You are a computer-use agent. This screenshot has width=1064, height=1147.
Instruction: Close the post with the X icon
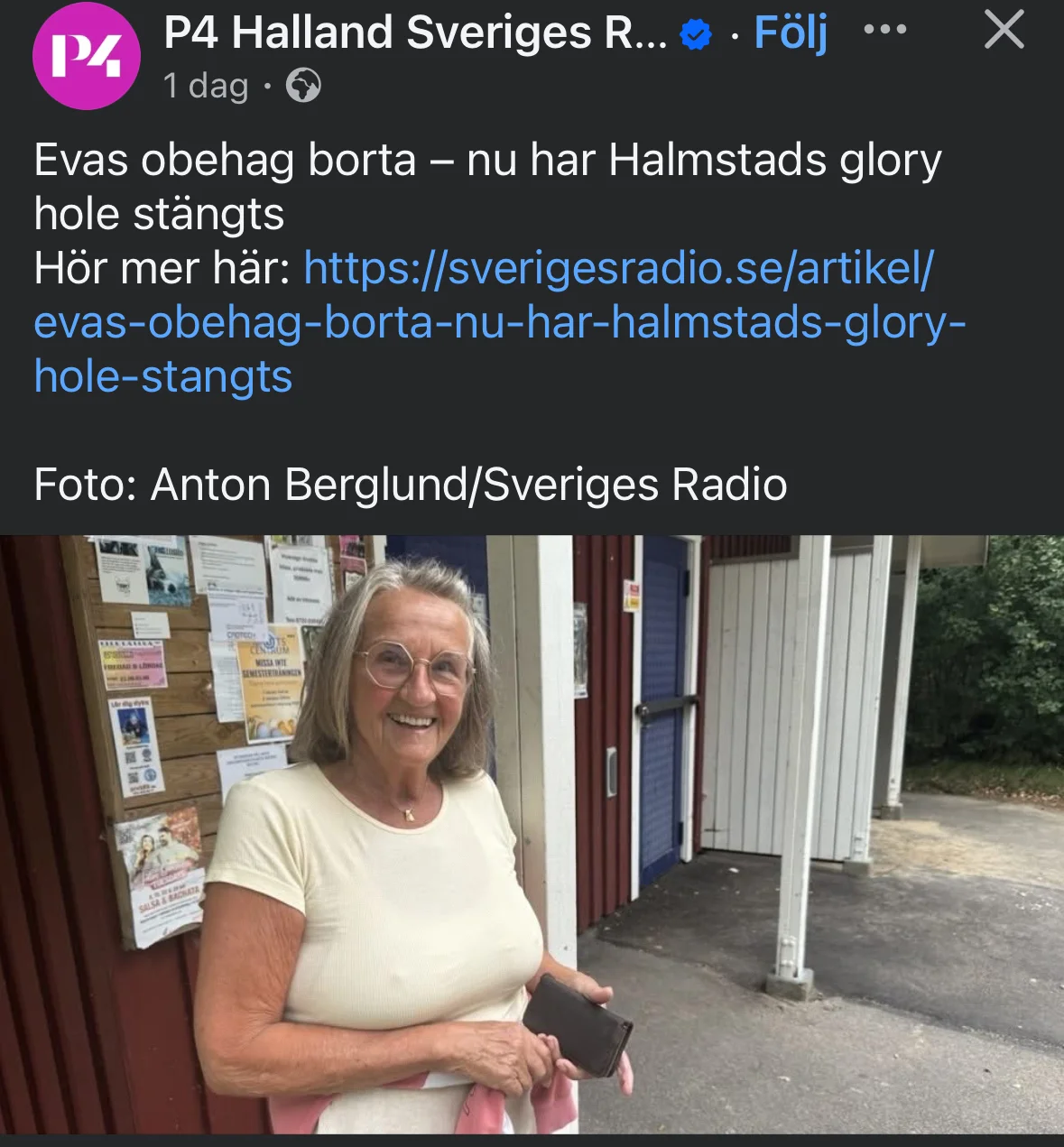1004,30
